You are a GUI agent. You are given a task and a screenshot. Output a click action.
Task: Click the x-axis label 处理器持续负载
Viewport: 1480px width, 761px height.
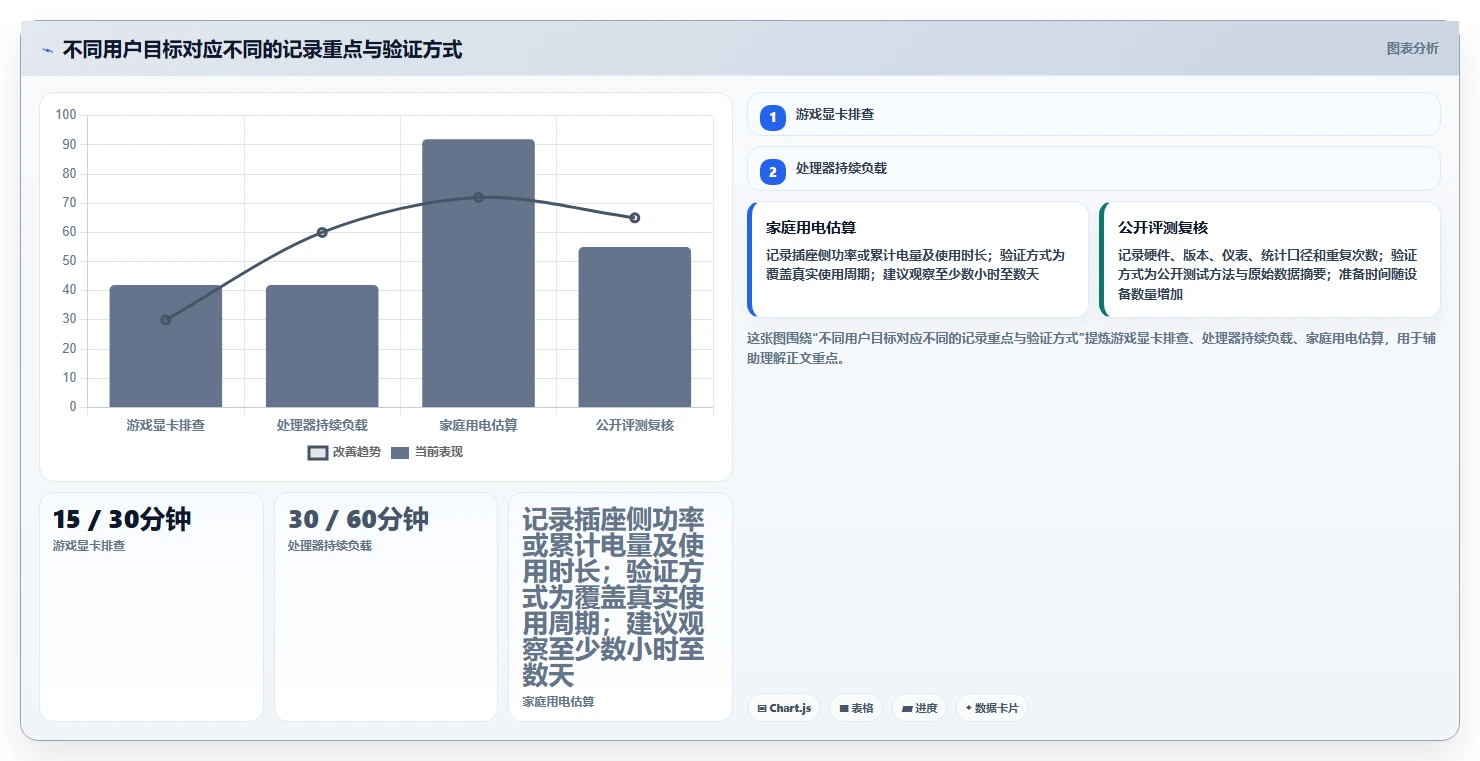(x=322, y=425)
